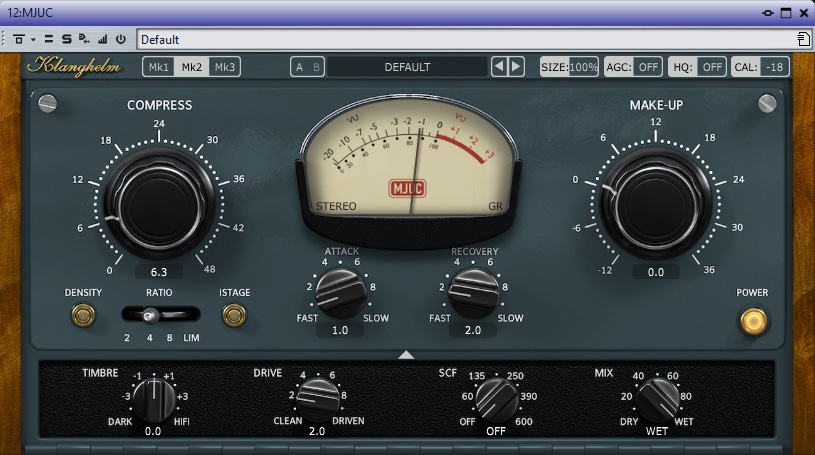The image size is (815, 455).
Task: Click the DRIVE knob
Action: tap(318, 399)
